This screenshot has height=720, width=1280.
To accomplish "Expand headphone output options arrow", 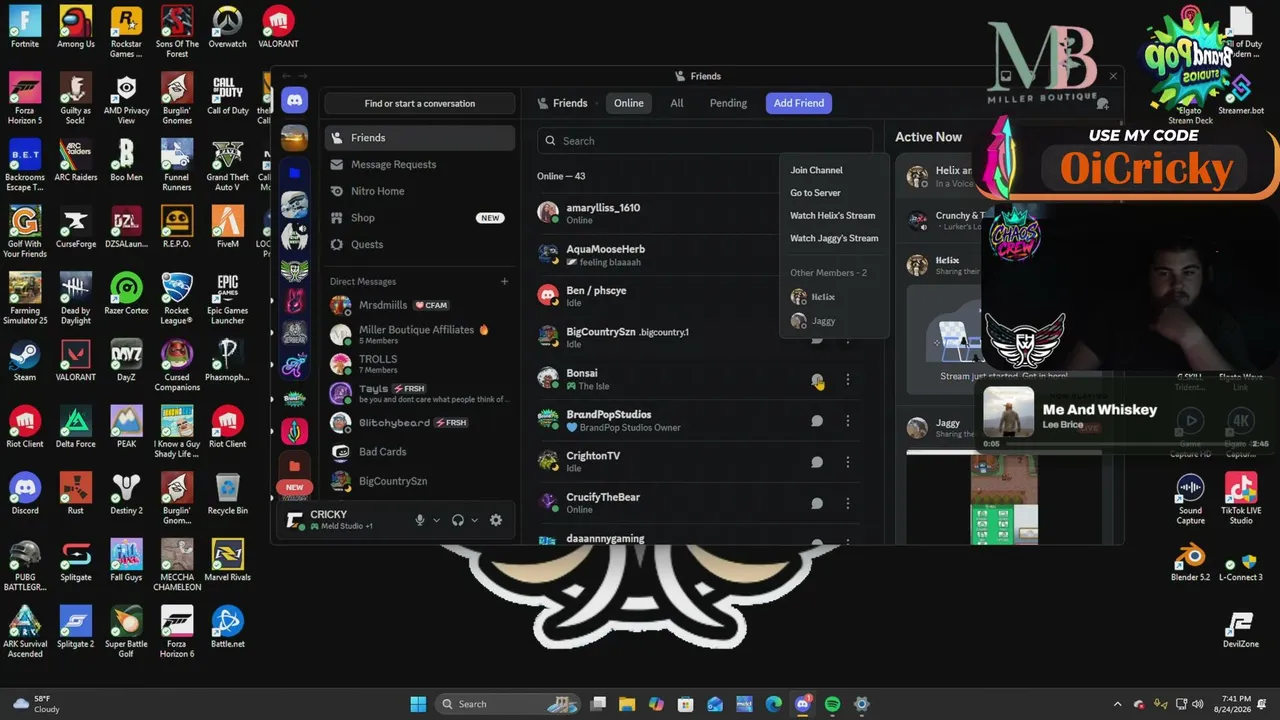I will tap(474, 520).
